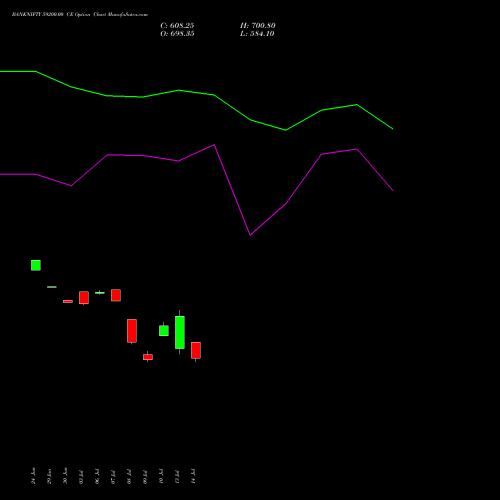This screenshot has width=500, height=500.
Task: Select the red candle above 07 Jul
Action: 116,295
